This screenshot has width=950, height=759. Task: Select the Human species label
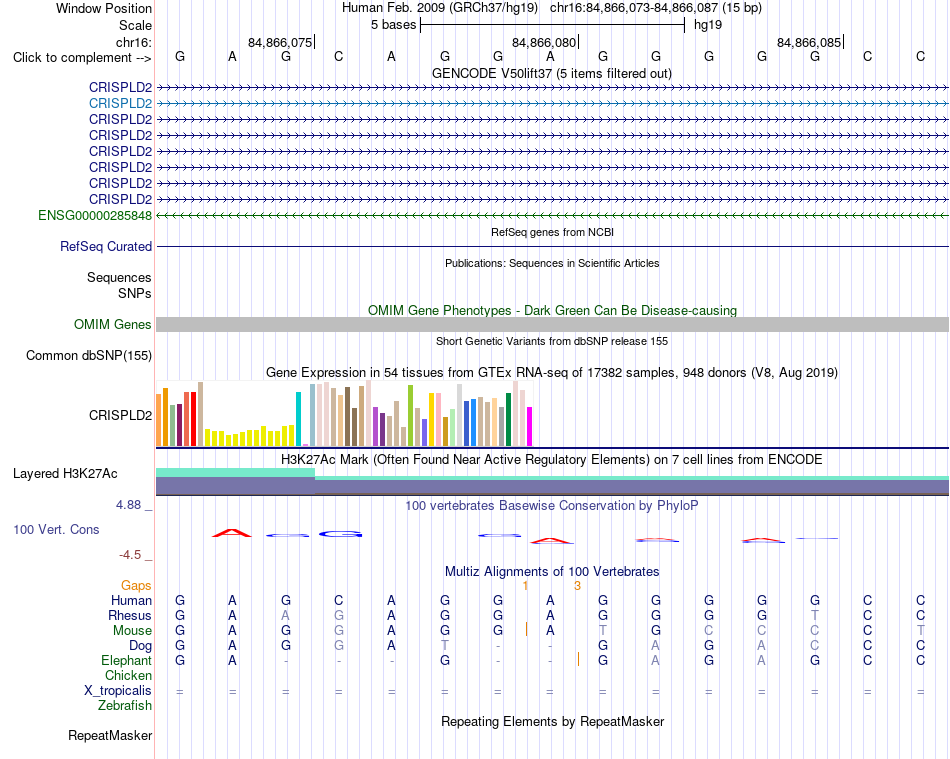point(131,600)
